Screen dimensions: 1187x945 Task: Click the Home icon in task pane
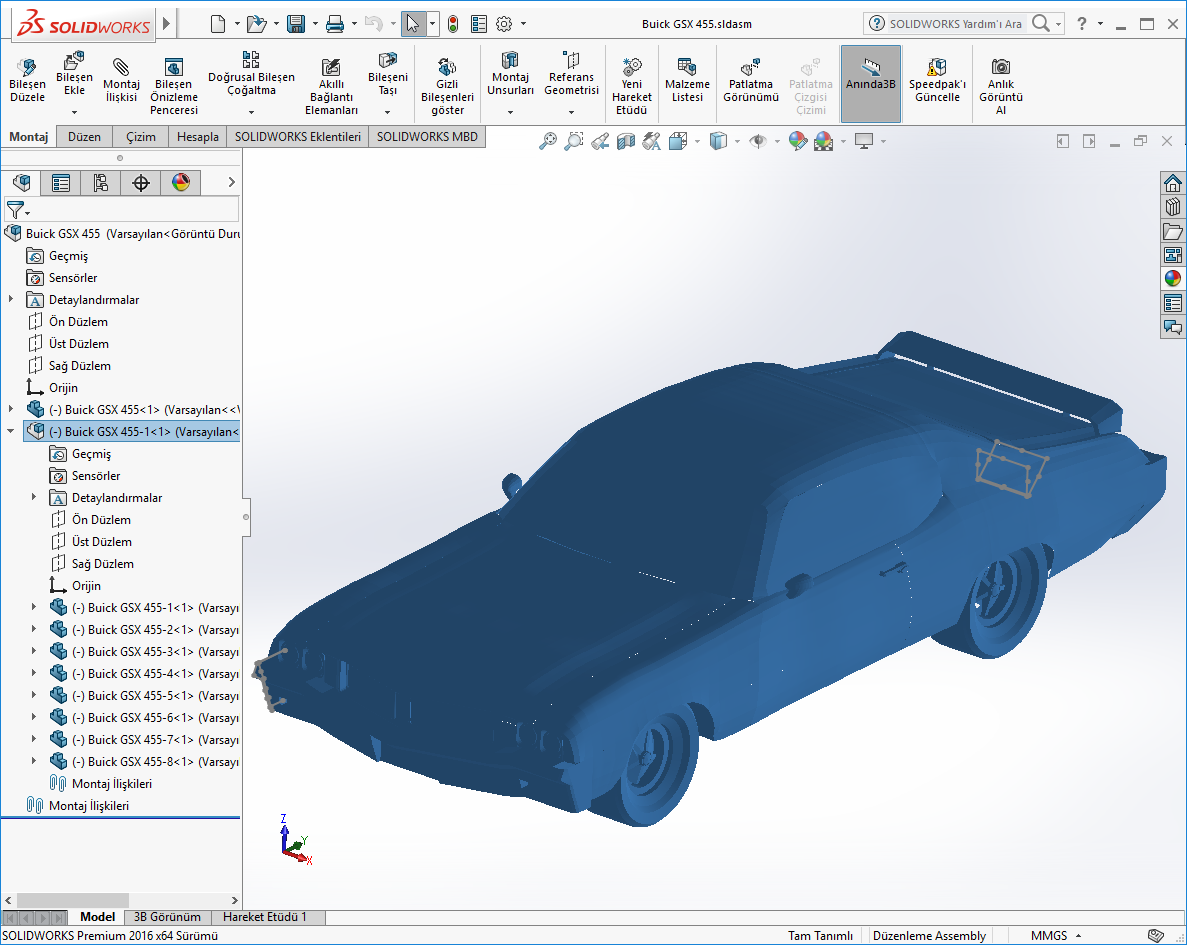[x=1173, y=183]
